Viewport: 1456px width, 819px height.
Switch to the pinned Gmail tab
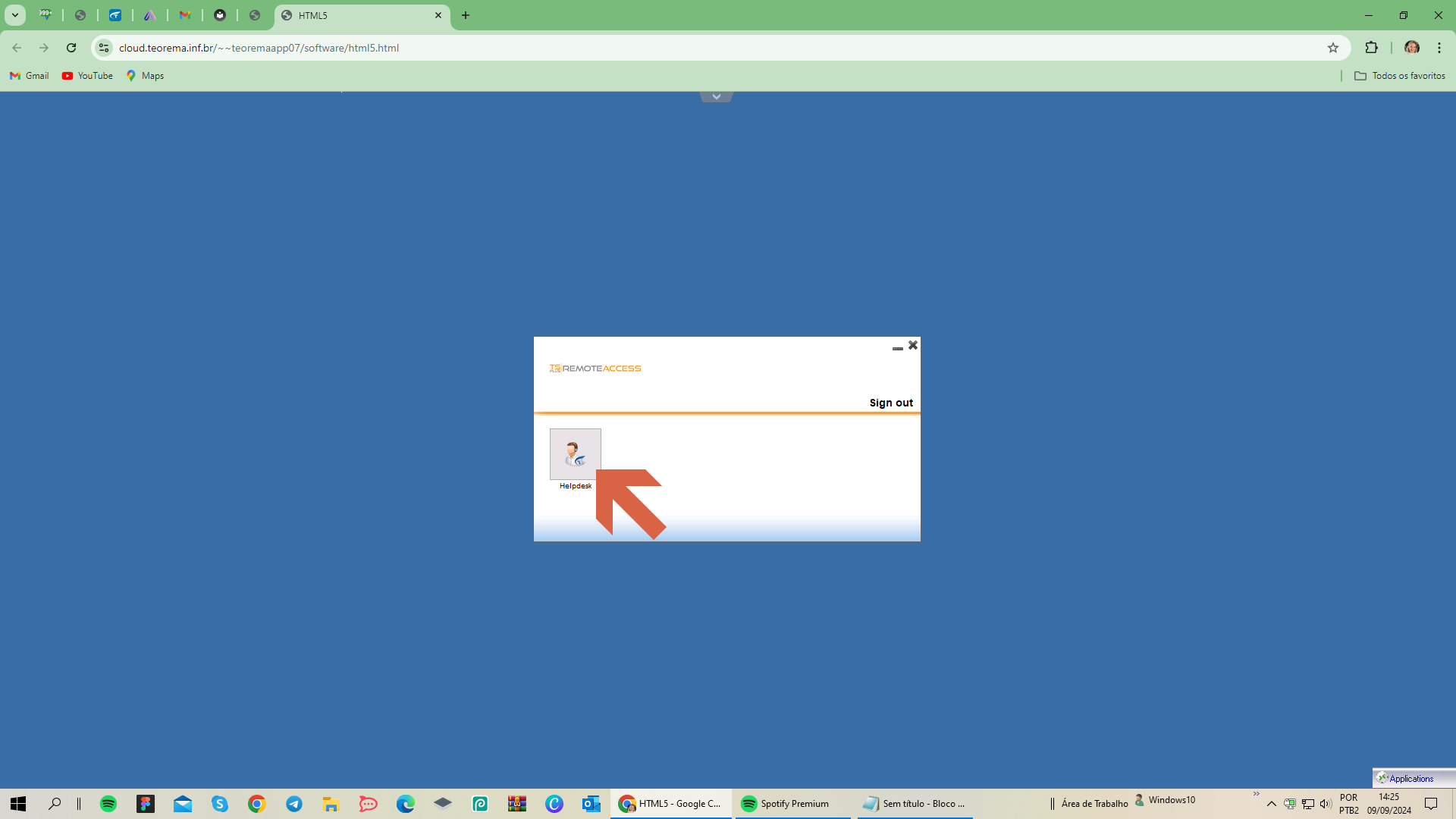click(x=185, y=15)
